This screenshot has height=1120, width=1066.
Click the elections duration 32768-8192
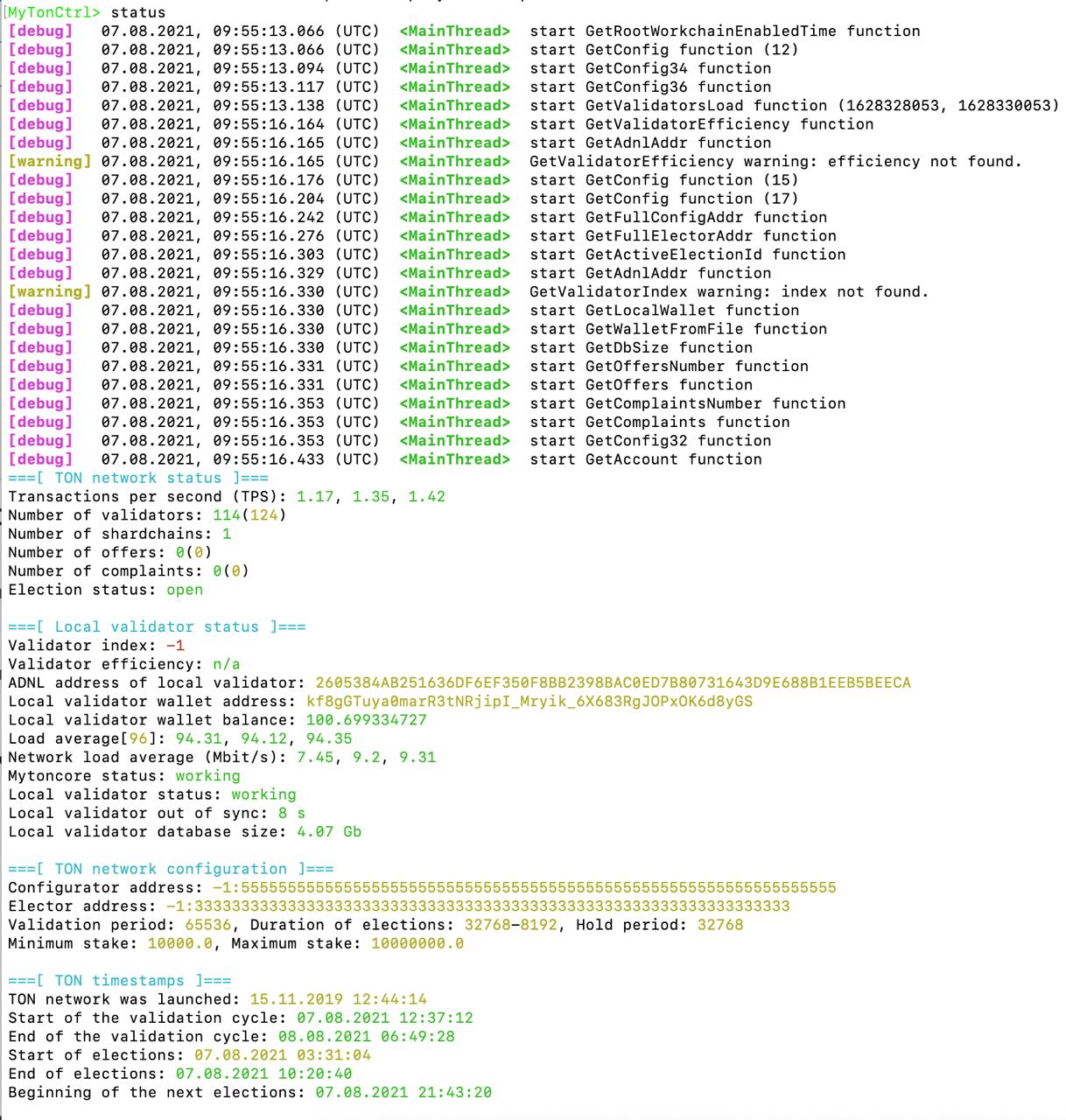tap(510, 925)
